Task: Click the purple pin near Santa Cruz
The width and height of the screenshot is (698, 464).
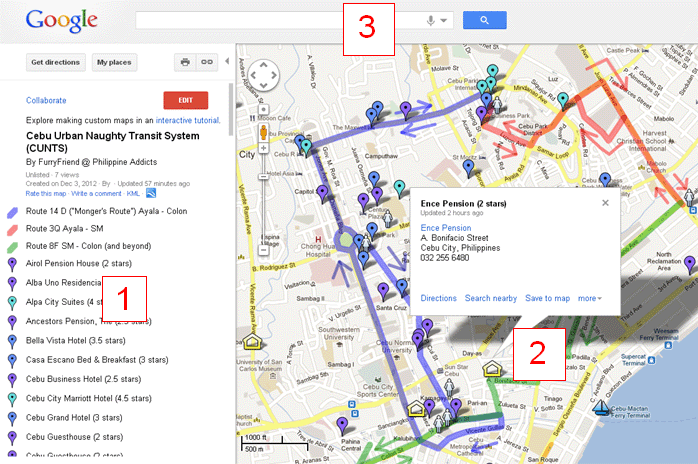Action: pyautogui.click(x=383, y=291)
